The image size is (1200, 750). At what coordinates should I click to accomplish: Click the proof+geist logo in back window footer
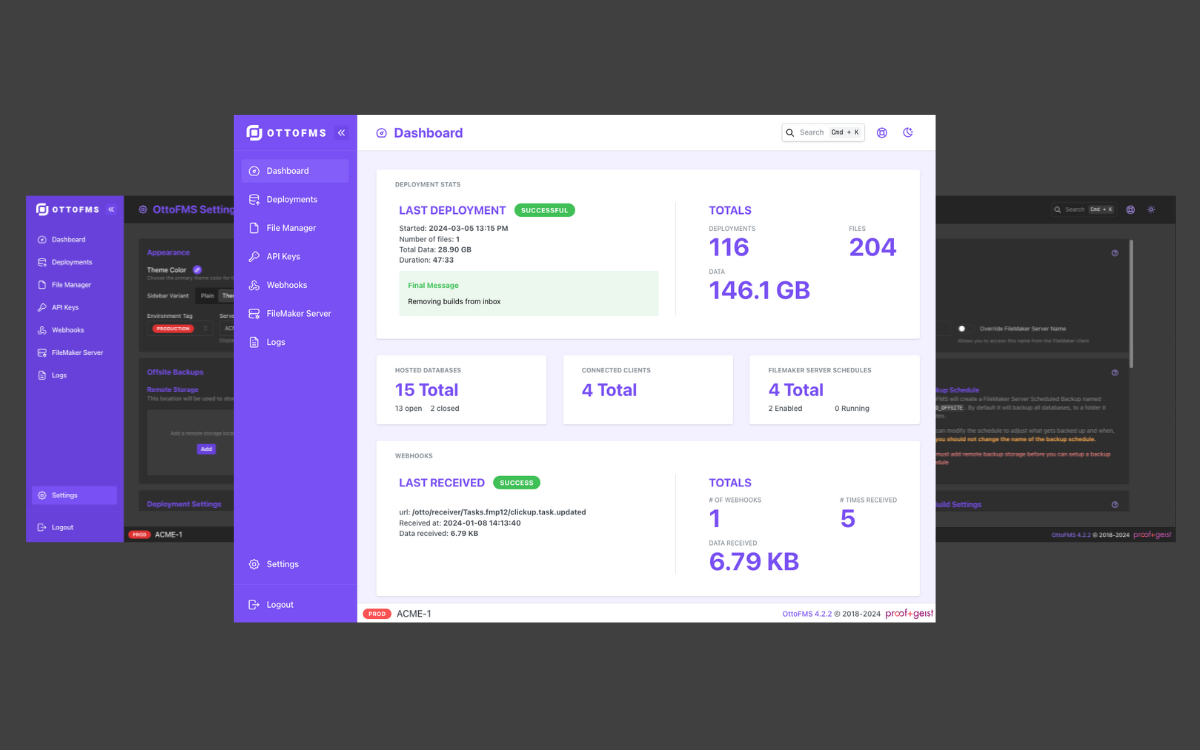tap(1152, 535)
